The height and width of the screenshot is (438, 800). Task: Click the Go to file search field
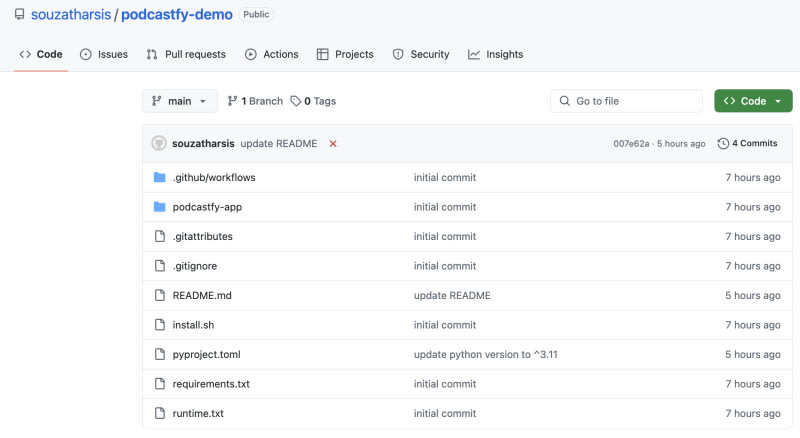click(626, 101)
